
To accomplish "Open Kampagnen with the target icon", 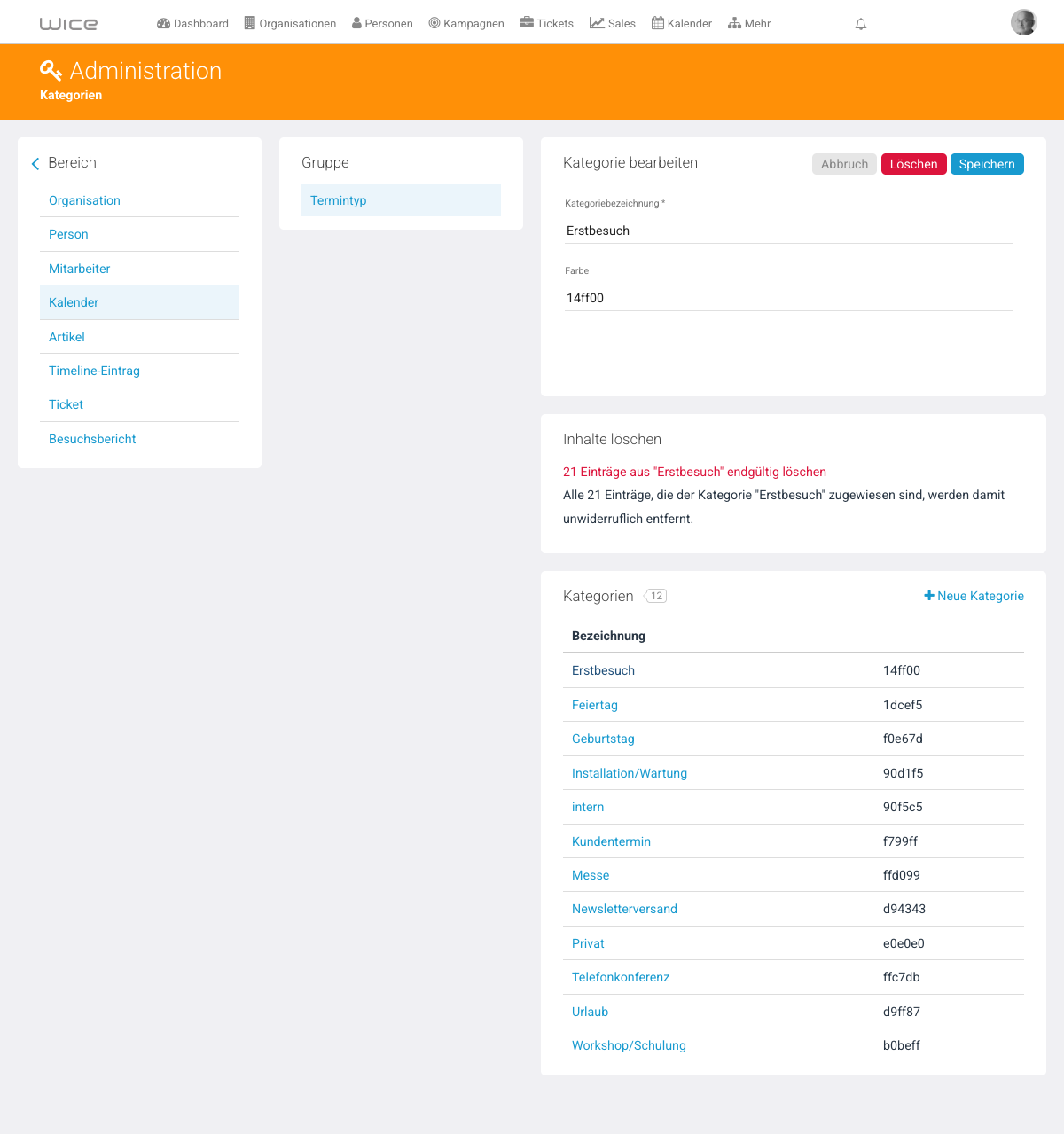I will point(466,23).
